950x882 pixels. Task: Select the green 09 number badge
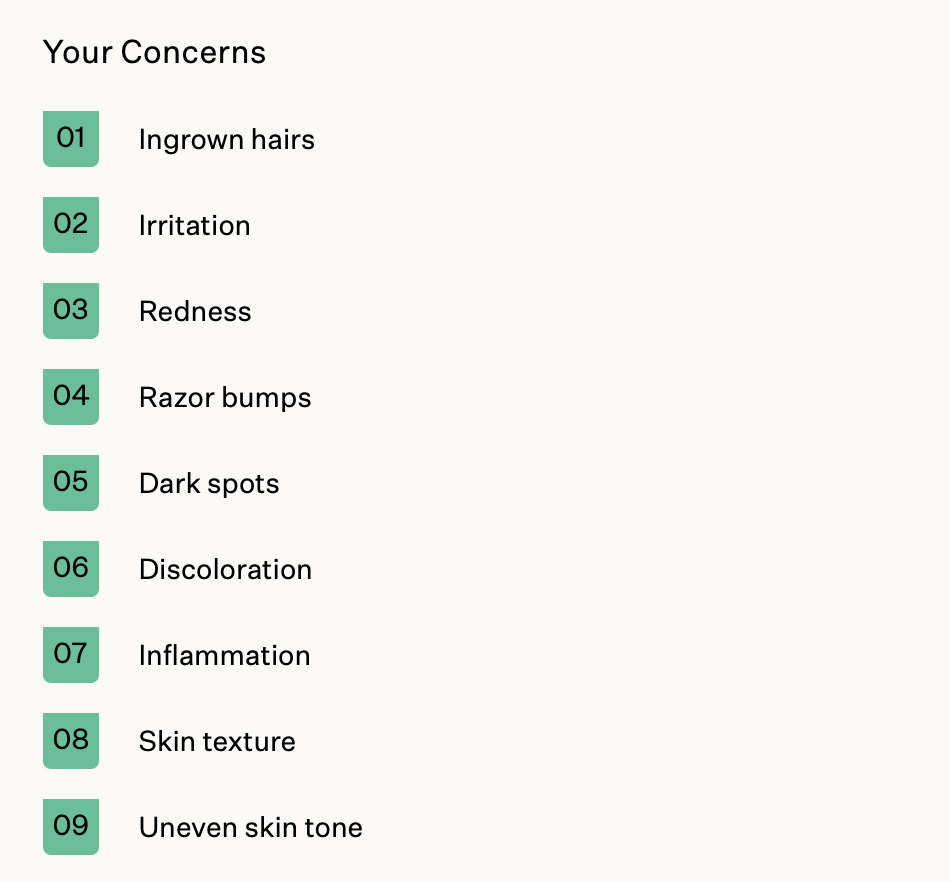click(71, 826)
